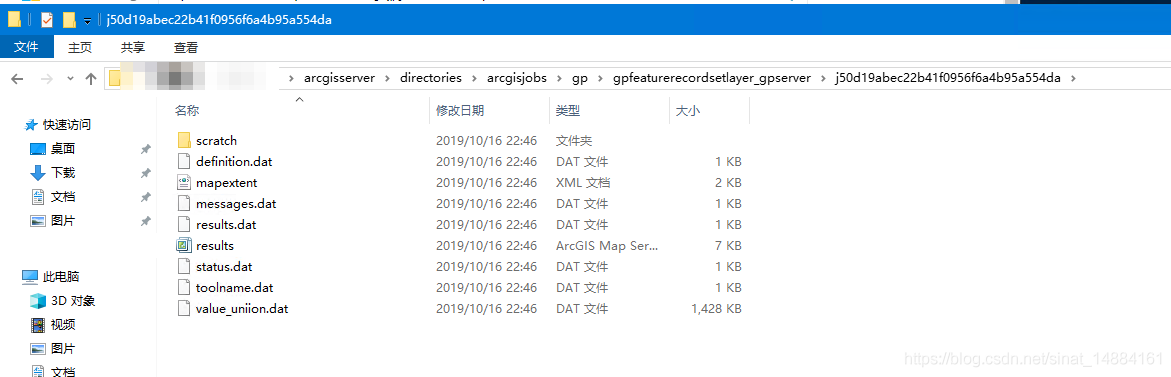Expand the chevron after gp in path
Viewport: 1171px width, 377px height.
600,78
